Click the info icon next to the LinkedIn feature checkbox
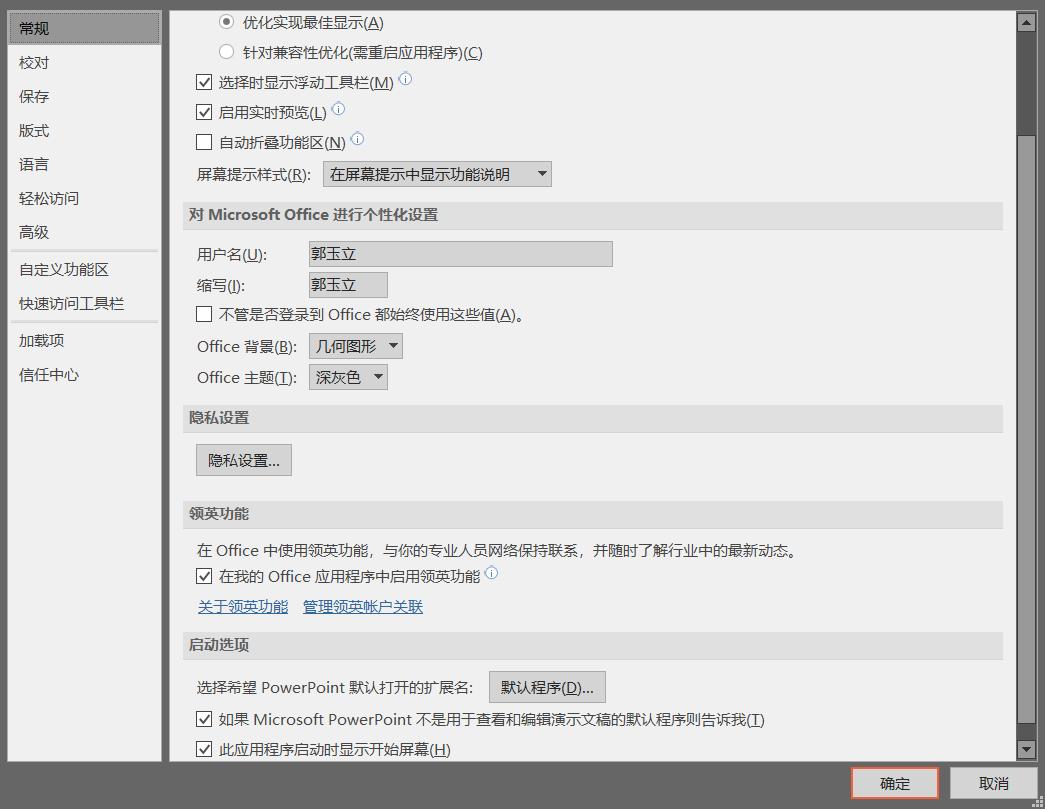The width and height of the screenshot is (1045, 809). (491, 574)
